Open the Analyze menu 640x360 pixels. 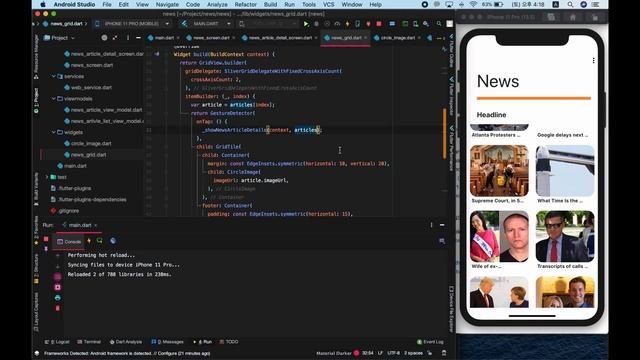pos(217,4)
